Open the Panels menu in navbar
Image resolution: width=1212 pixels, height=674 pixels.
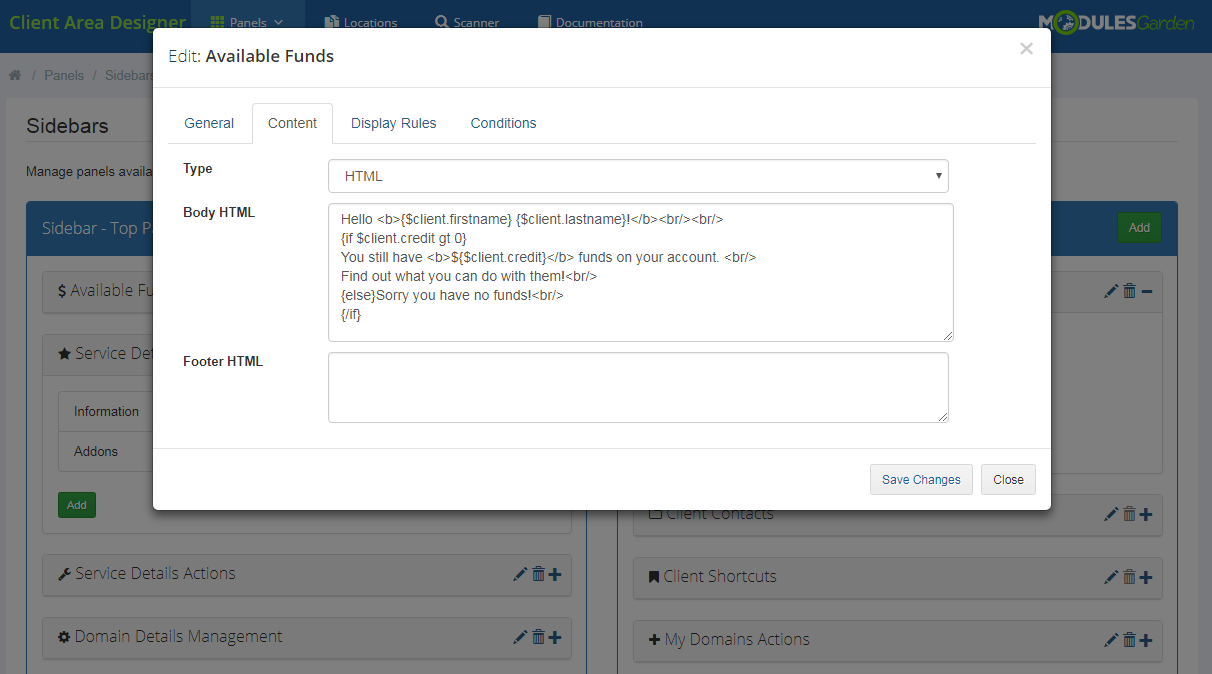pyautogui.click(x=247, y=22)
